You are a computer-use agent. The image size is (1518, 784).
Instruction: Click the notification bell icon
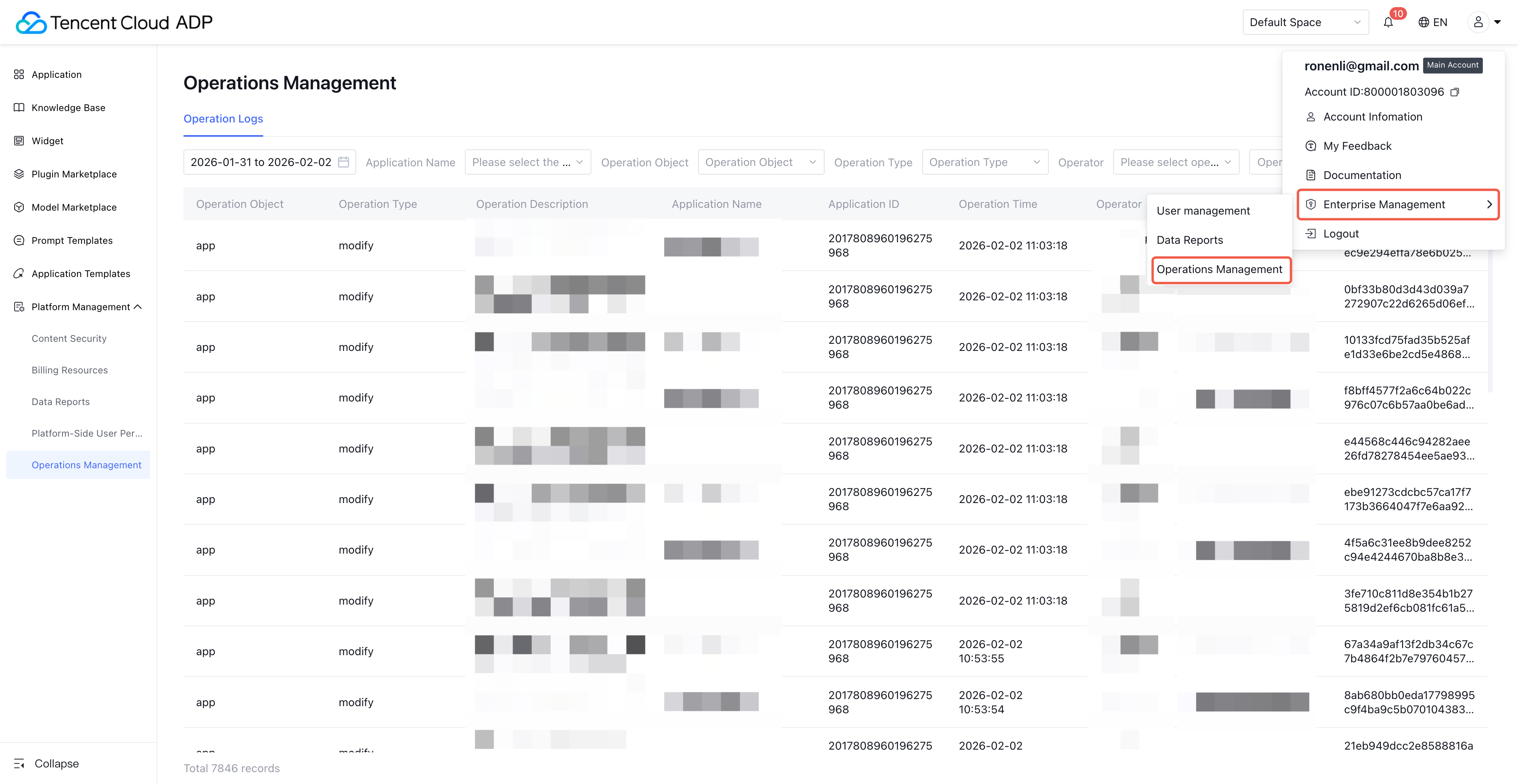[x=1388, y=23]
